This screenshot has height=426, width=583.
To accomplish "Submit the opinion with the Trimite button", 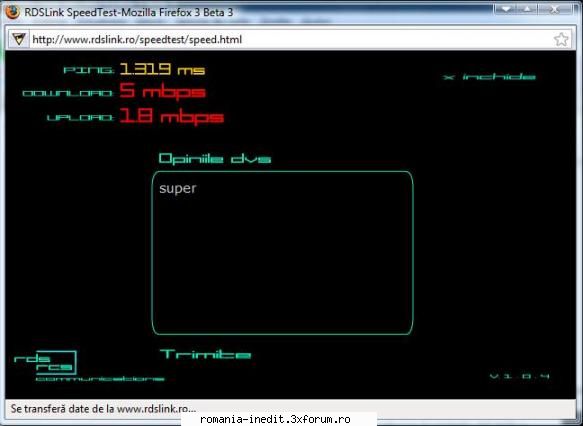I will tap(206, 354).
